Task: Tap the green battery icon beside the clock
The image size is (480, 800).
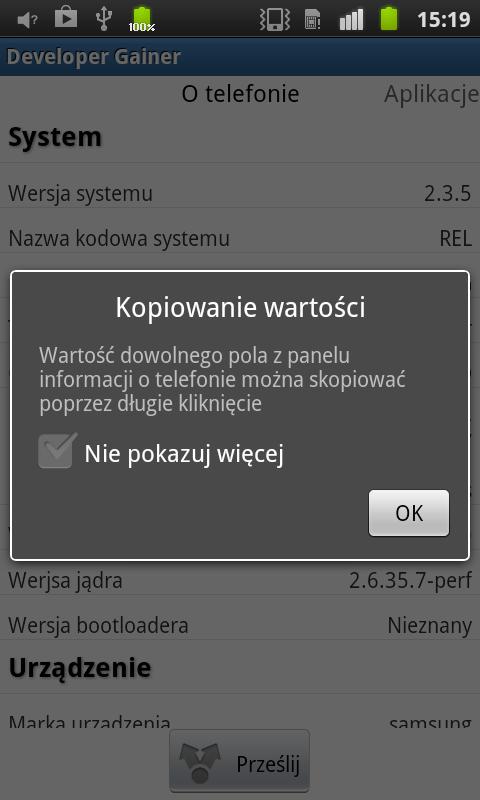Action: (x=389, y=19)
